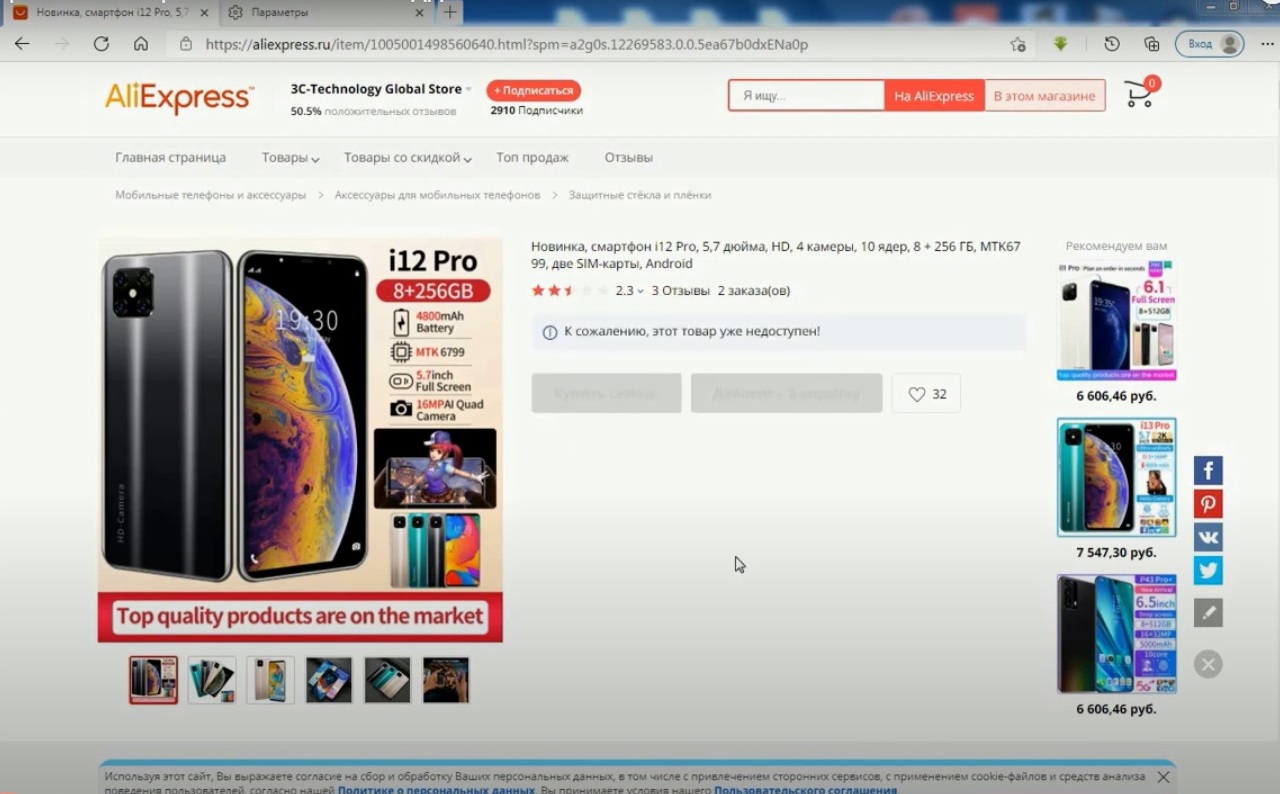The image size is (1280, 794).
Task: Expand the Товары dropdown menu
Action: tap(290, 158)
